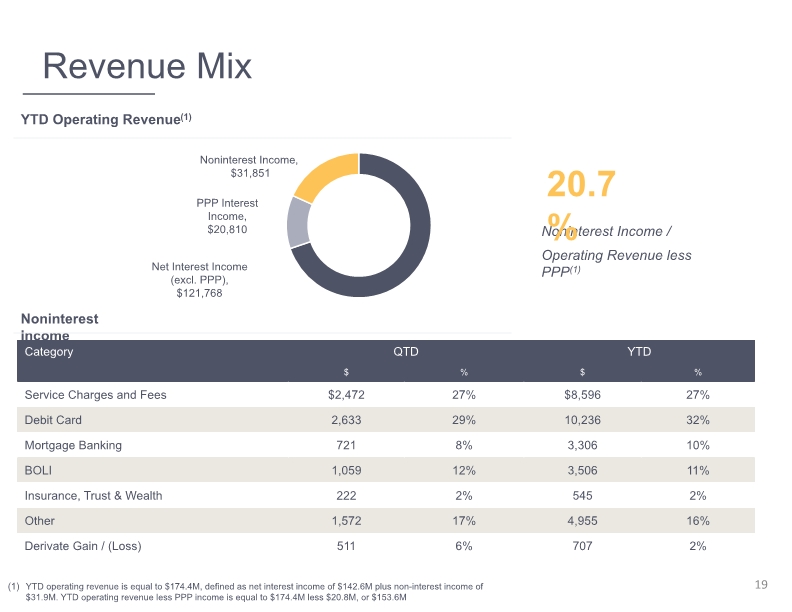Image resolution: width=792 pixels, height=612 pixels.
Task: Click the PPP Interest Income, $20,810 label
Action: pos(227,216)
